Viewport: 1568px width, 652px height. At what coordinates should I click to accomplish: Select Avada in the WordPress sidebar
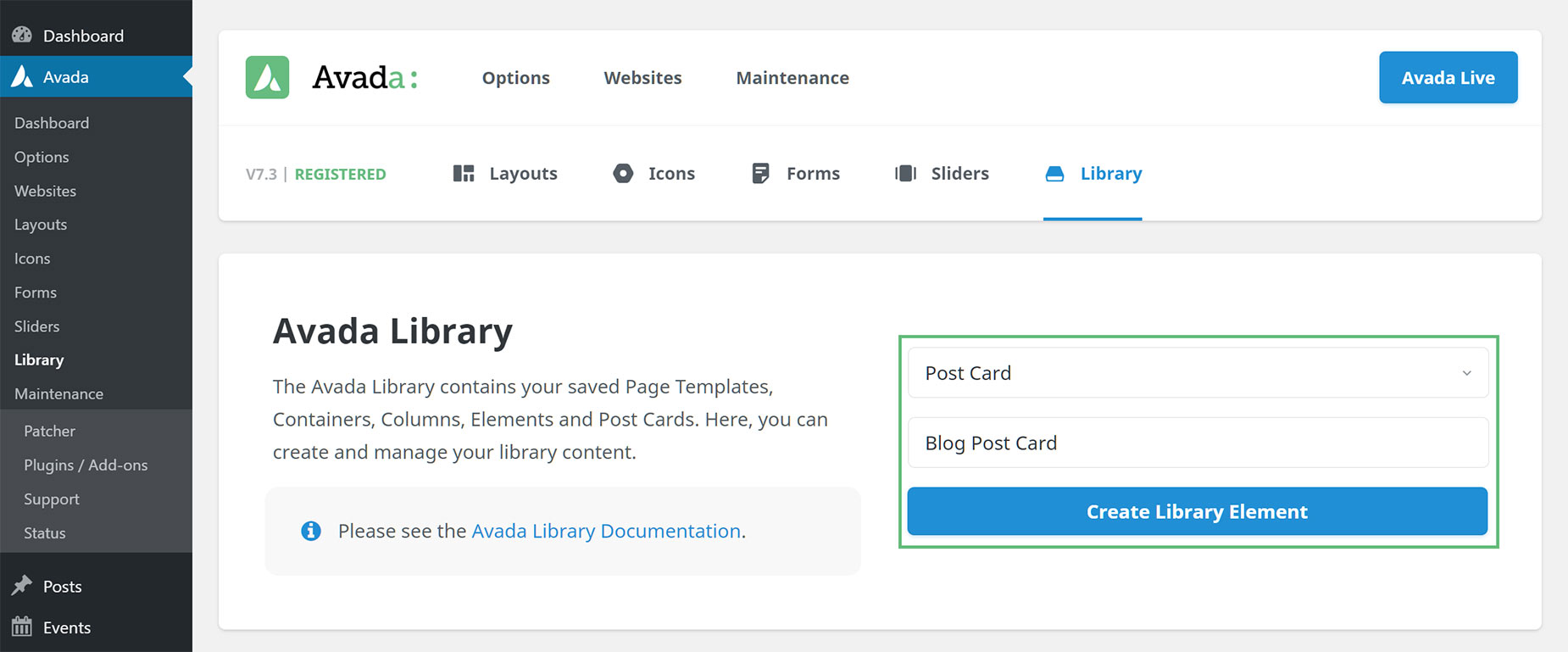(96, 76)
